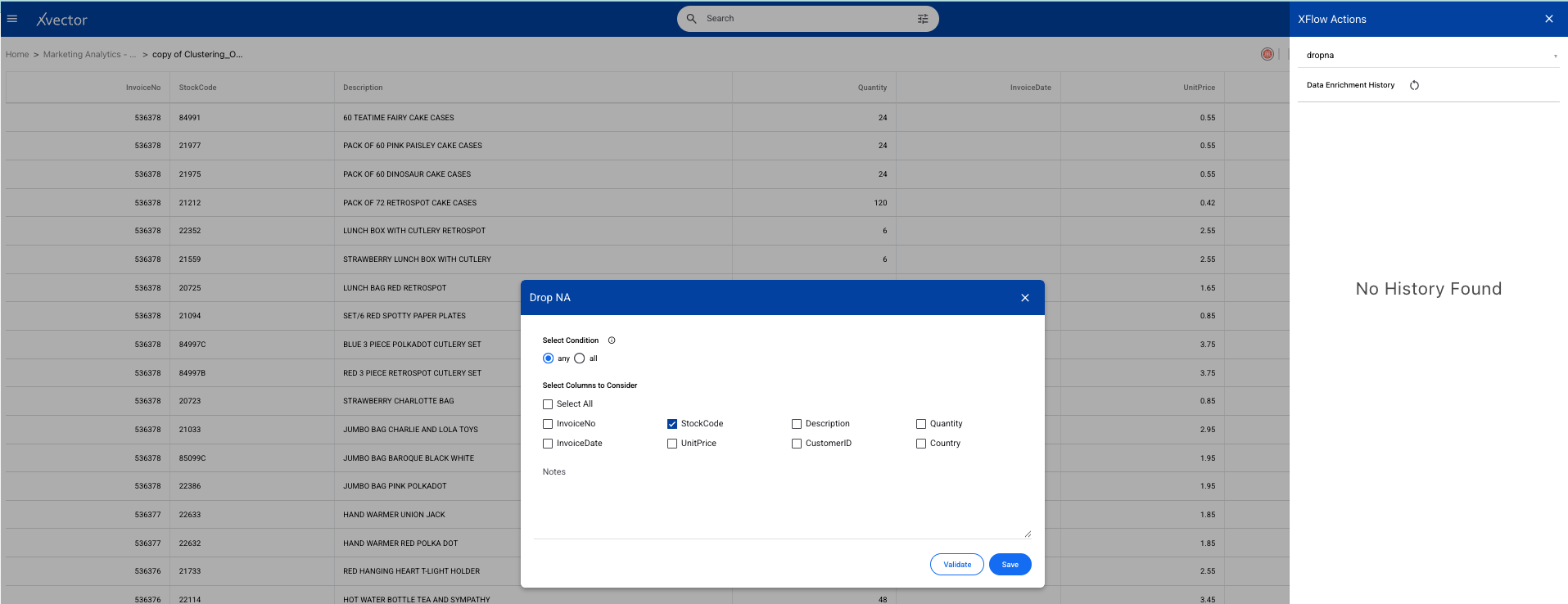Click the Xvector logo
The image size is (1568, 604).
tap(62, 20)
